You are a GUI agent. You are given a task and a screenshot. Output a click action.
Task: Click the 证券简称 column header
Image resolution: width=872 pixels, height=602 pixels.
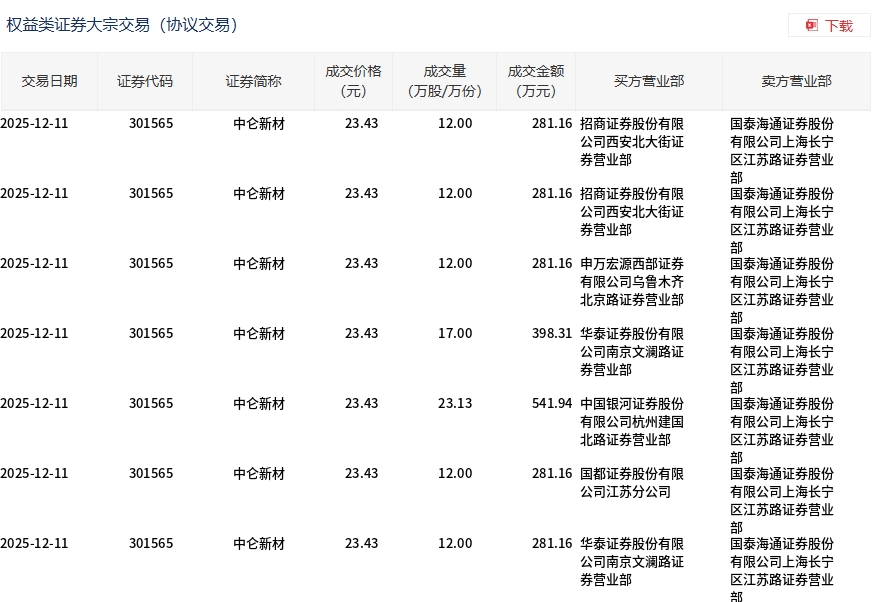253,81
